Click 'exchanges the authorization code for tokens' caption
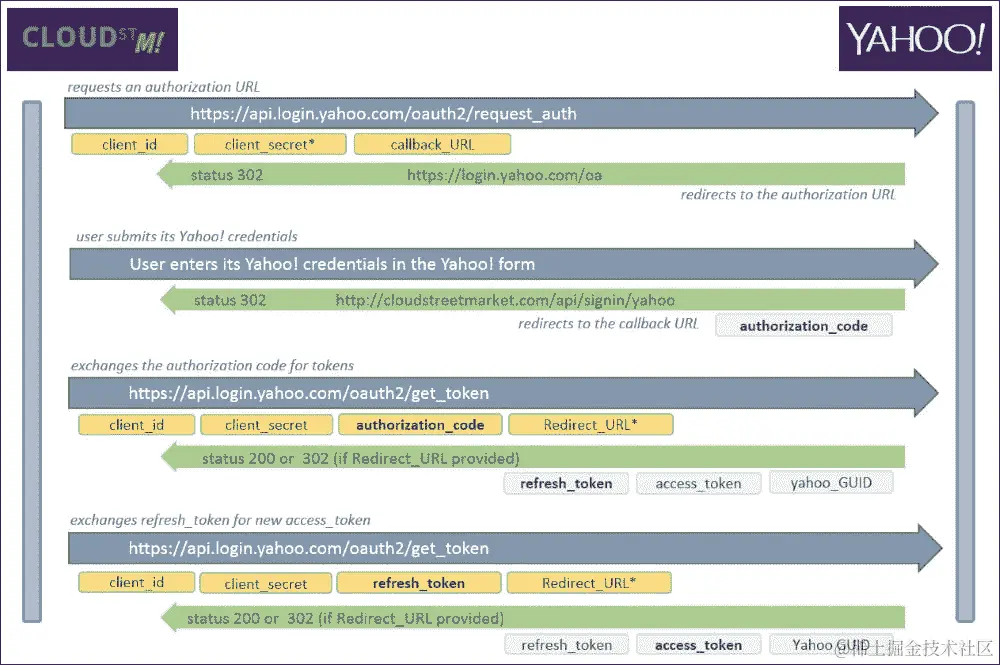Screen dimensions: 1000x665 point(212,366)
